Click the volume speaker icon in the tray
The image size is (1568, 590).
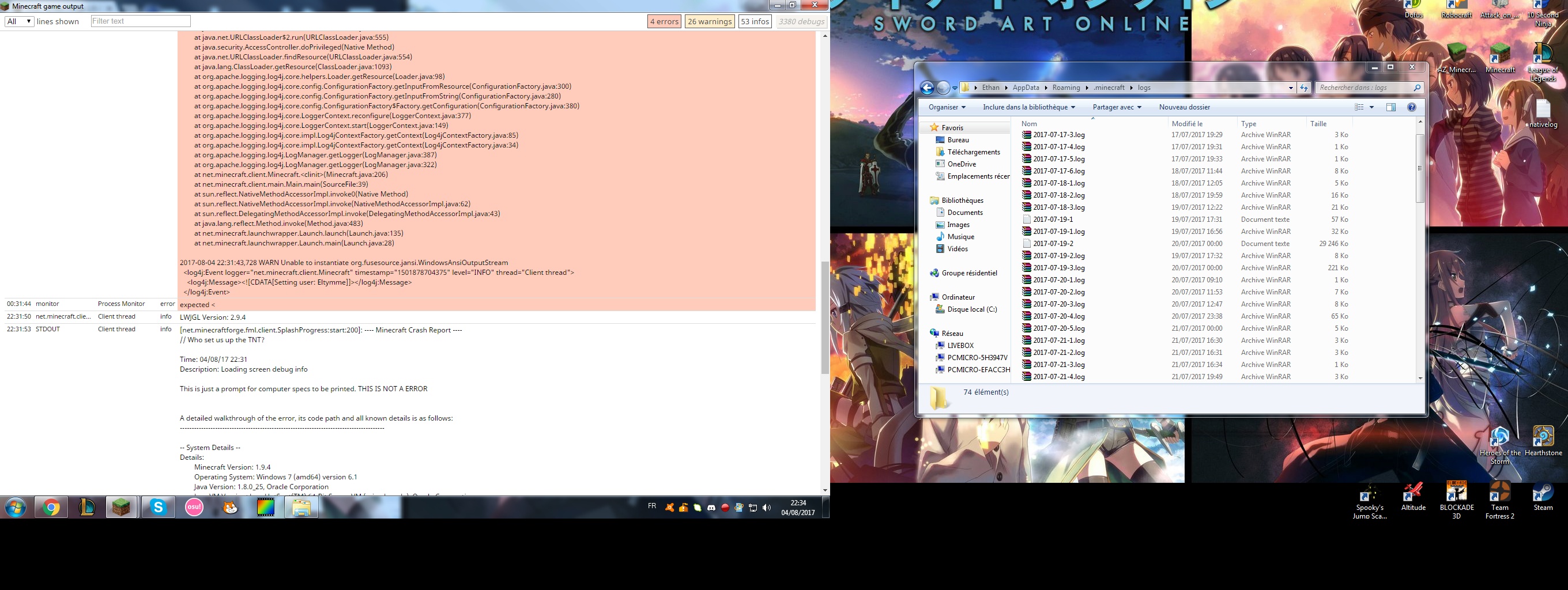point(766,507)
